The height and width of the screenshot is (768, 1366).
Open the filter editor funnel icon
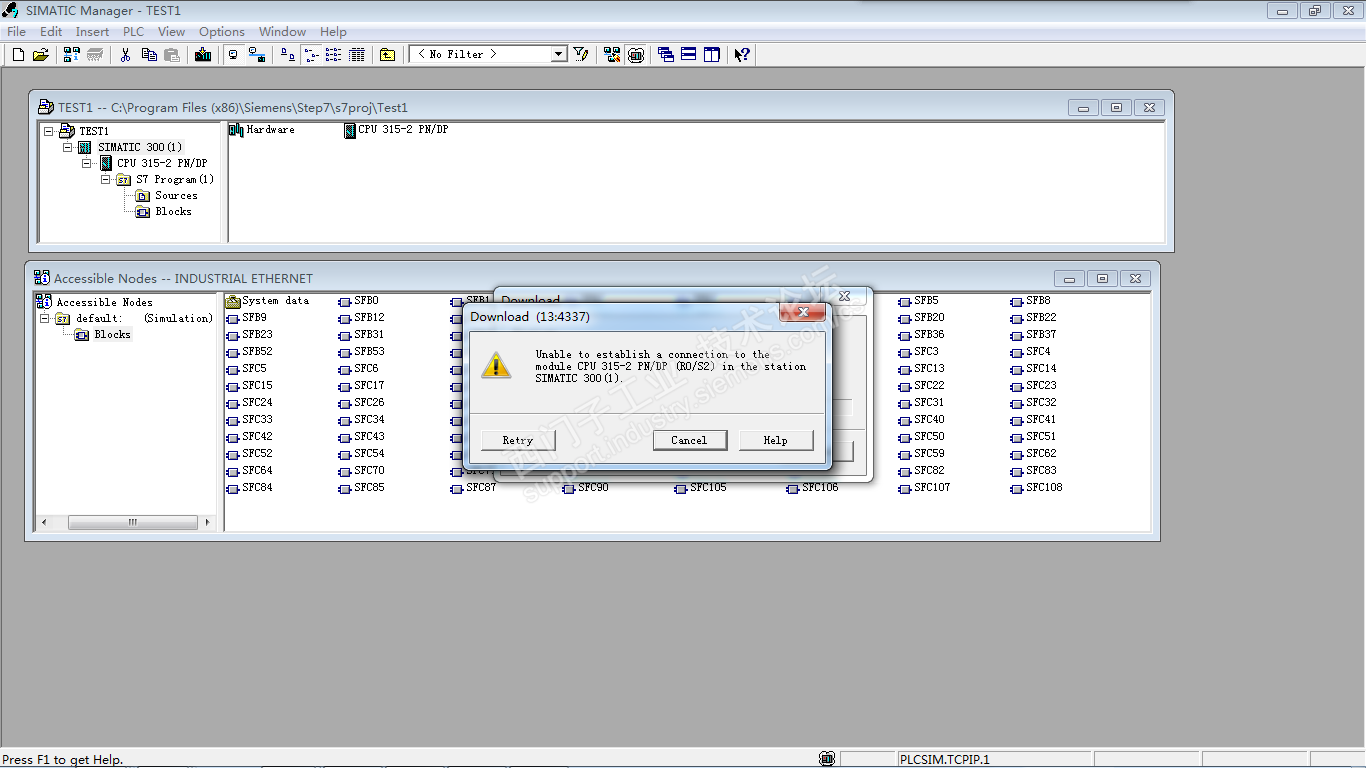click(x=581, y=55)
